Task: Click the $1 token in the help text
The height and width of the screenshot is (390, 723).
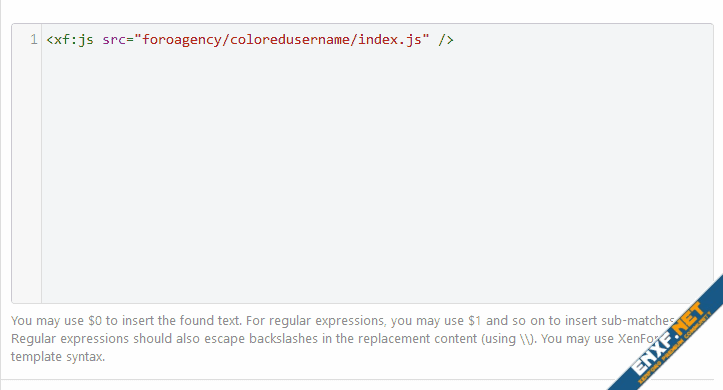Action: click(x=475, y=320)
